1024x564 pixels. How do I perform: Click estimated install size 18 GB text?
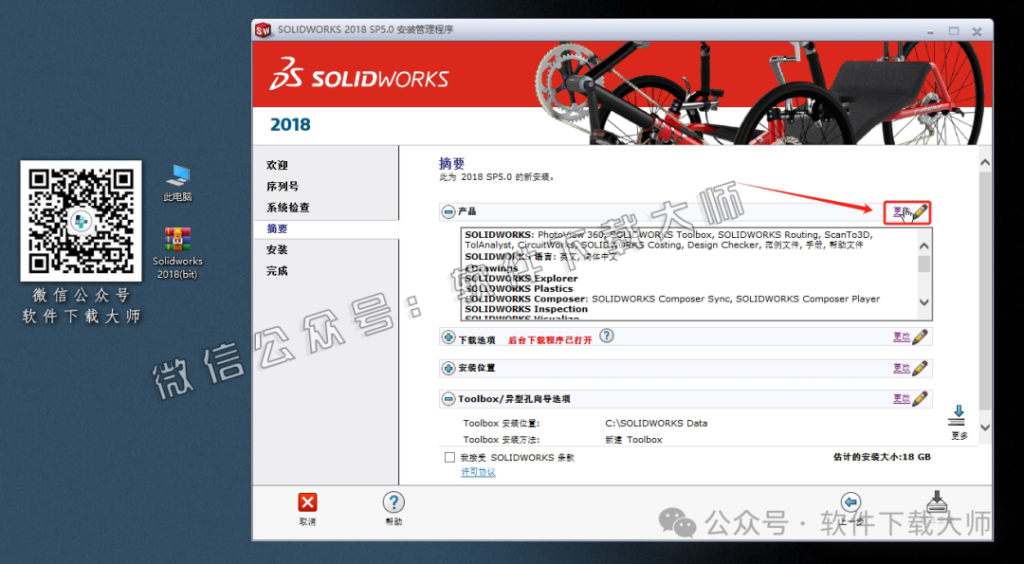click(882, 457)
